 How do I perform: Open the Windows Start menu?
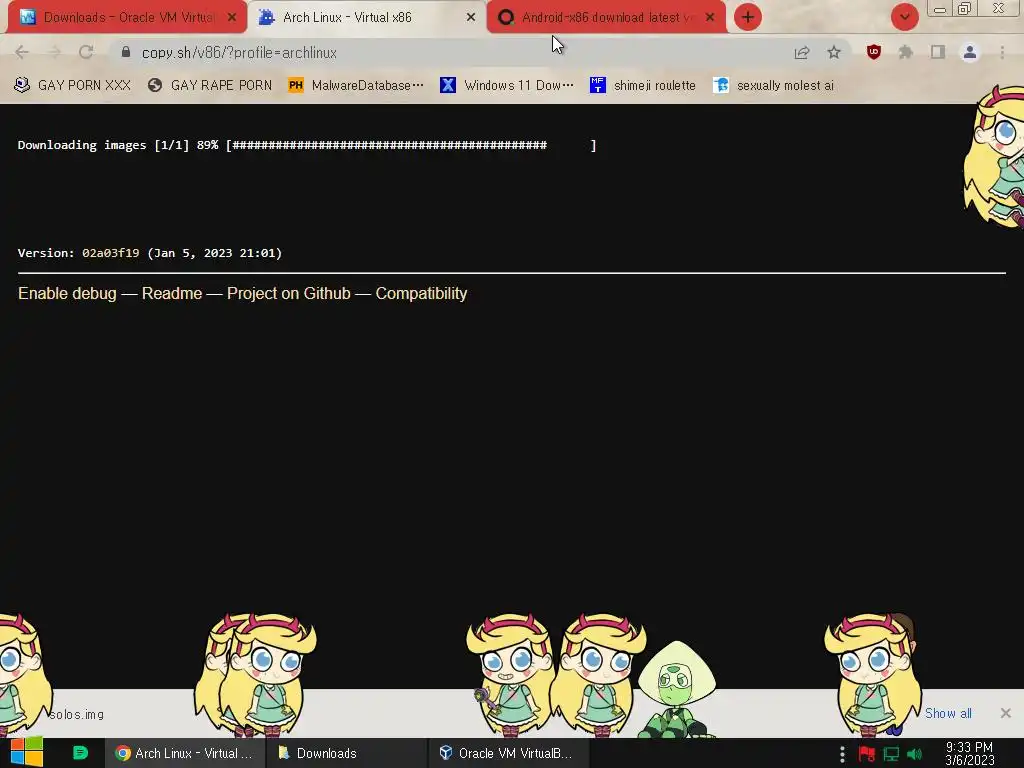(27, 753)
